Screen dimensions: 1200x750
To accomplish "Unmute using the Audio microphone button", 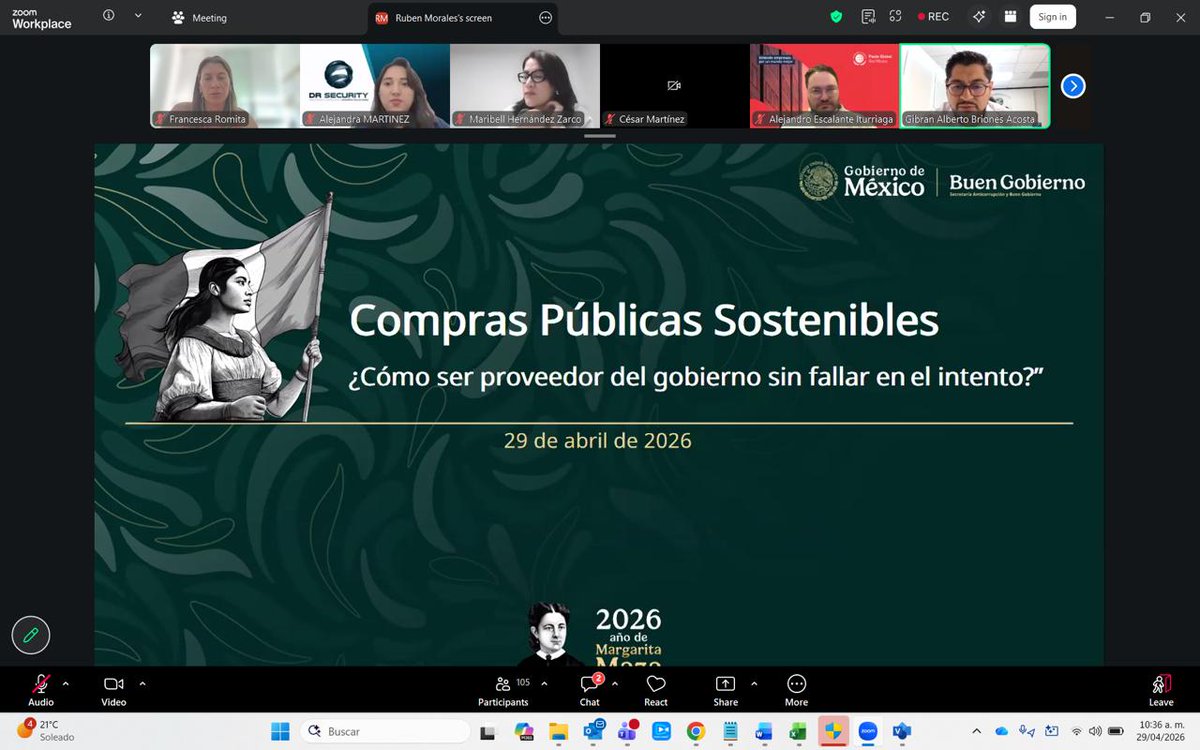I will 41,689.
